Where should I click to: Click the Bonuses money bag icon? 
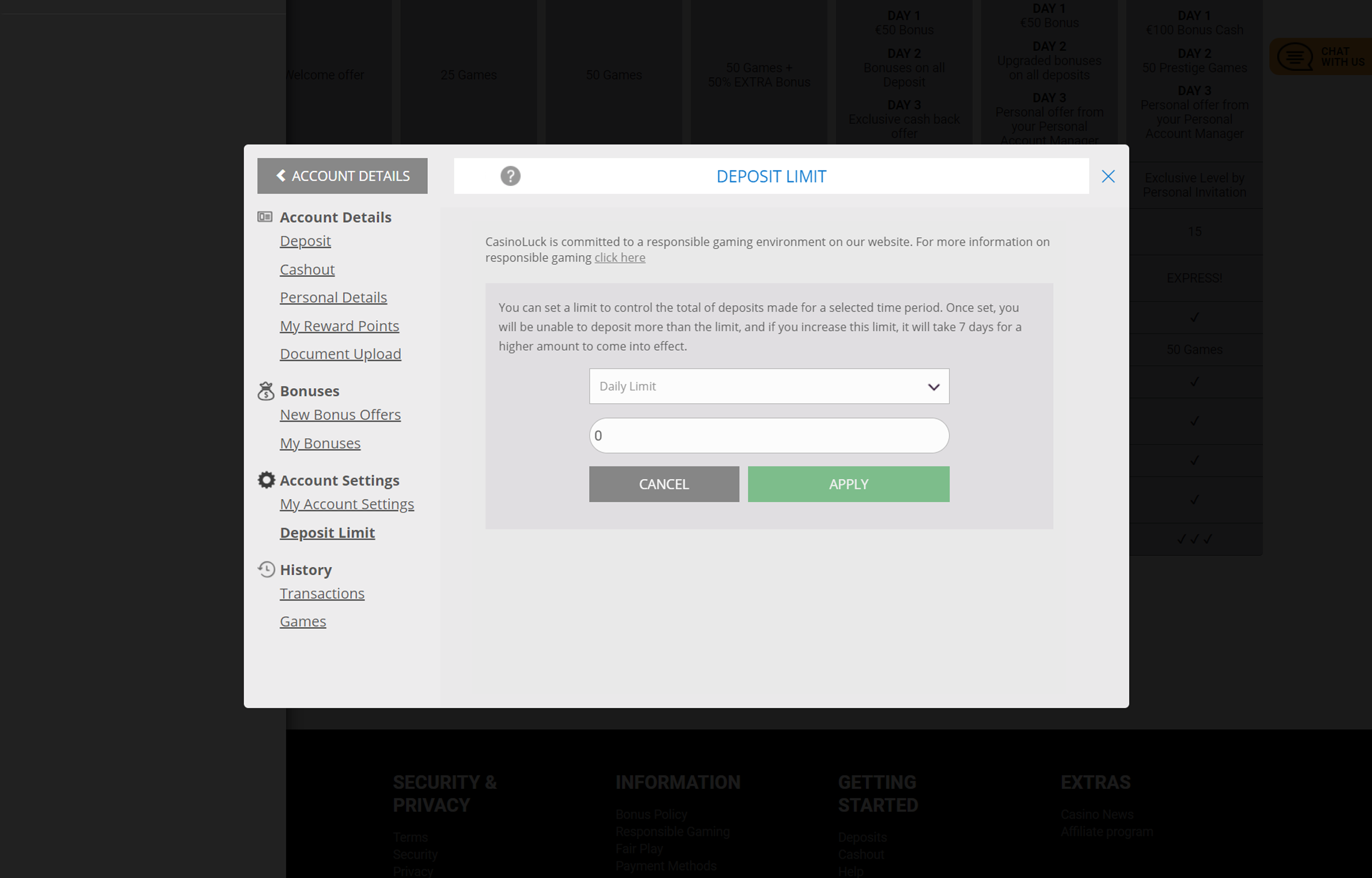click(265, 391)
